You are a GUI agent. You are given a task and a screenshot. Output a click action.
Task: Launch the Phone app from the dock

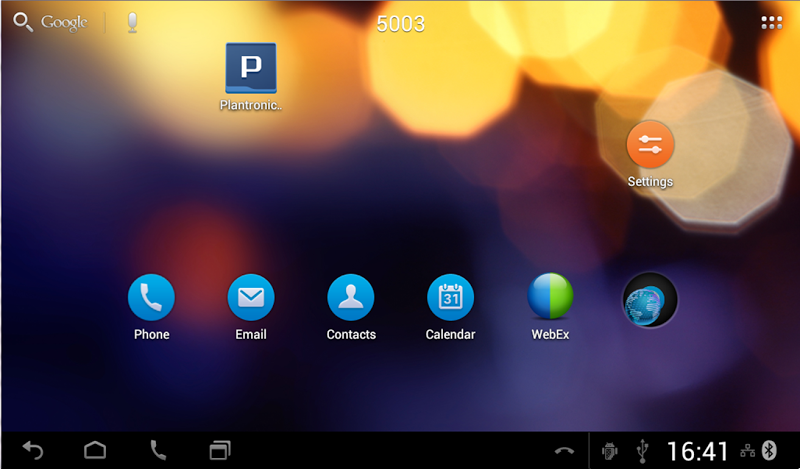tap(151, 296)
